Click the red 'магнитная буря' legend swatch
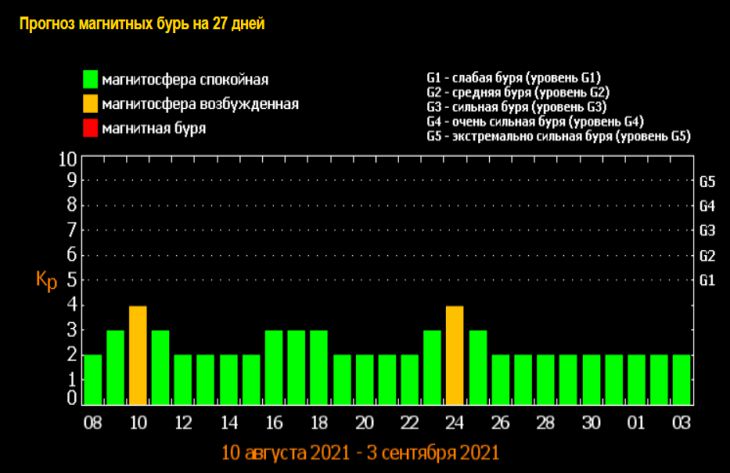 click(x=91, y=127)
